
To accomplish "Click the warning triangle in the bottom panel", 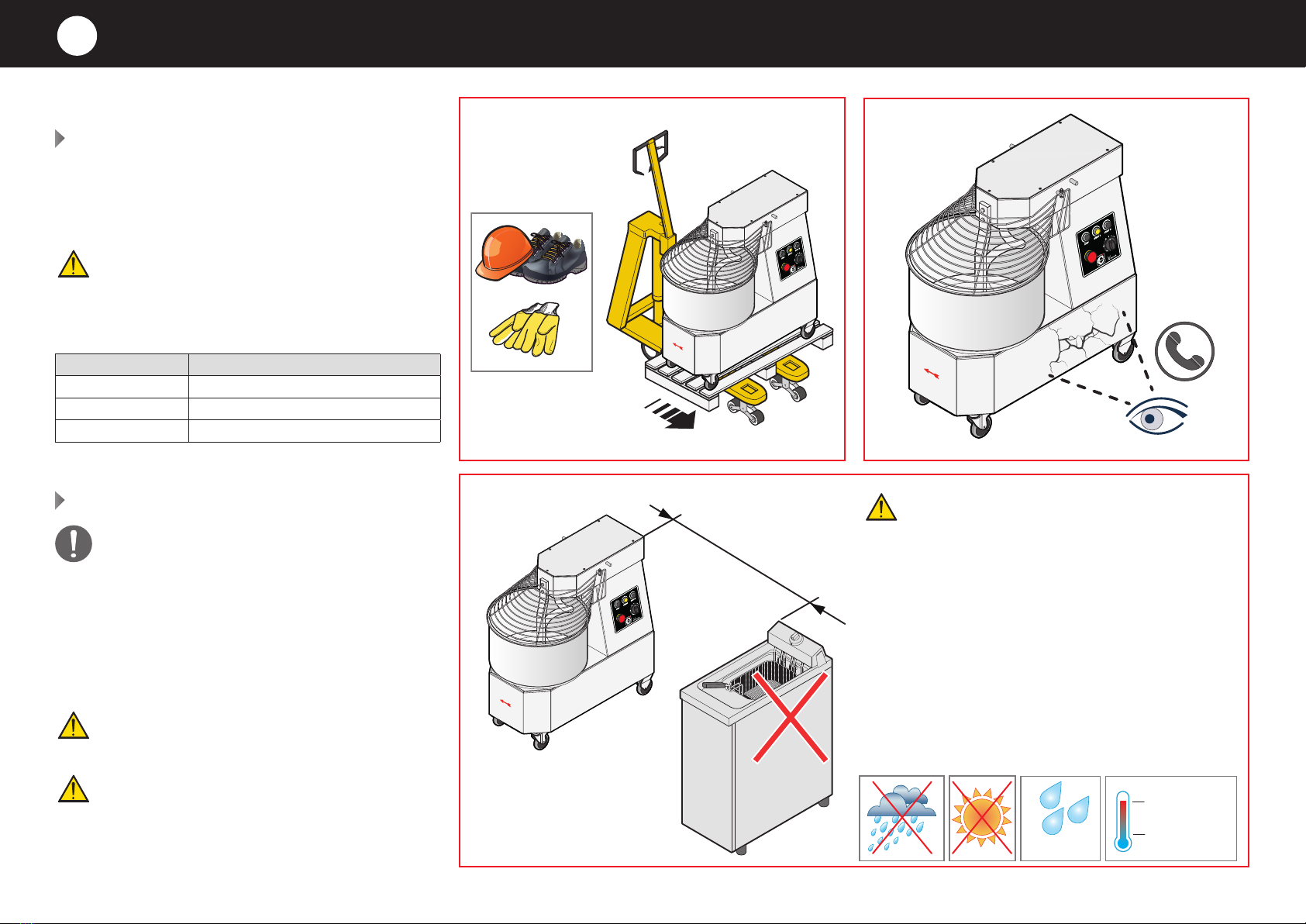I will click(881, 508).
